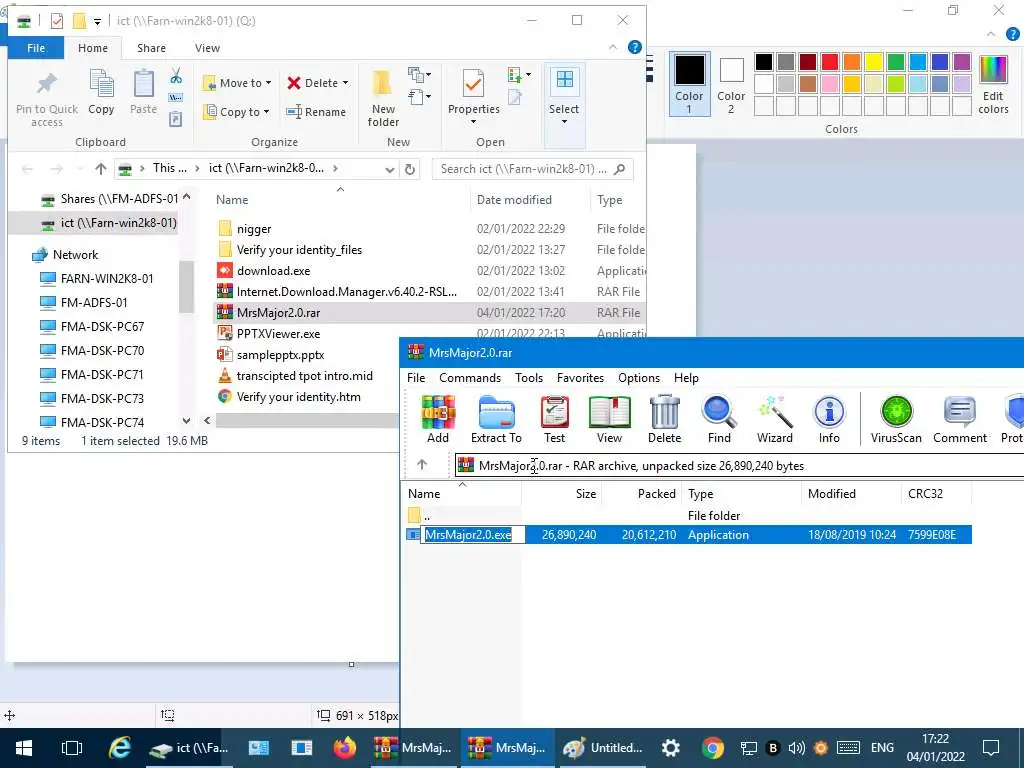Open Explorer Help question mark icon

[635, 47]
